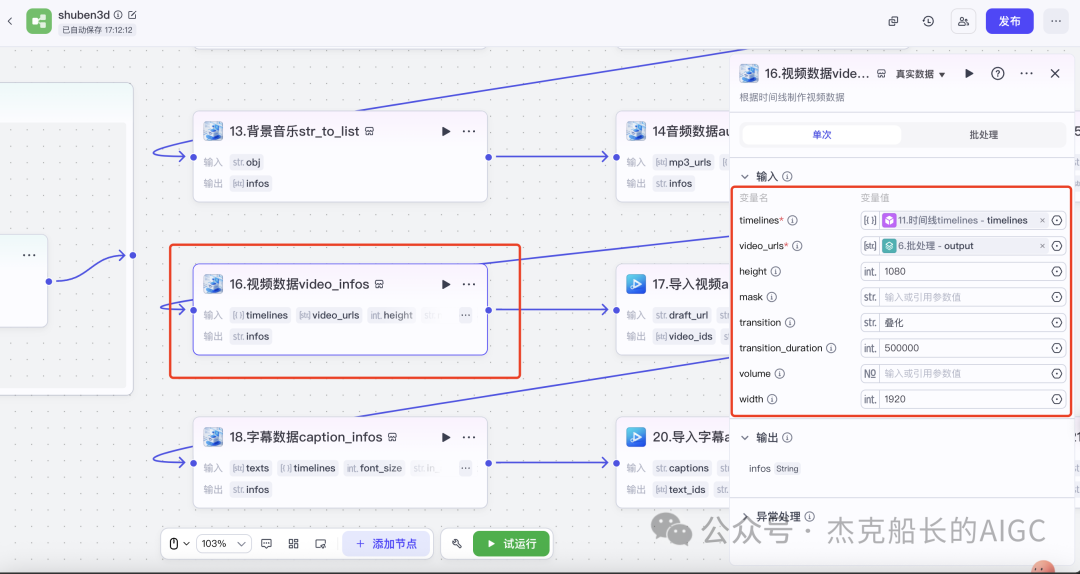Click the 14音频数据 node icon
The height and width of the screenshot is (574, 1080).
[636, 131]
